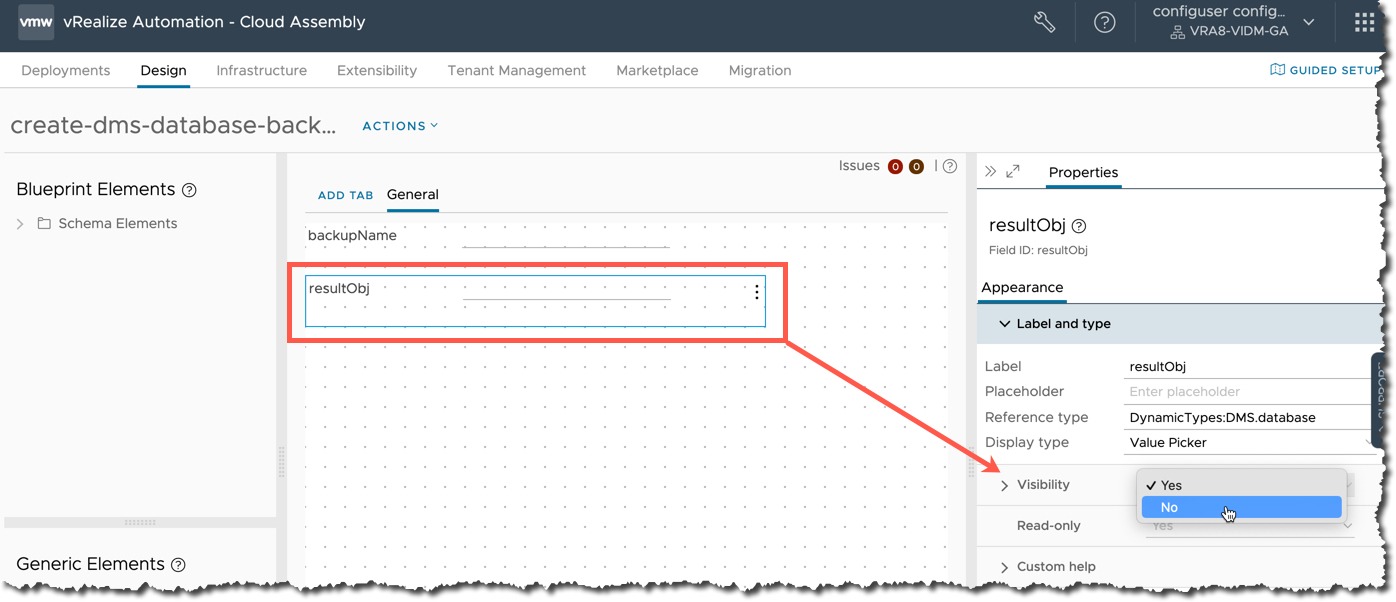Select Yes in the Visibility dropdown

(x=1241, y=485)
